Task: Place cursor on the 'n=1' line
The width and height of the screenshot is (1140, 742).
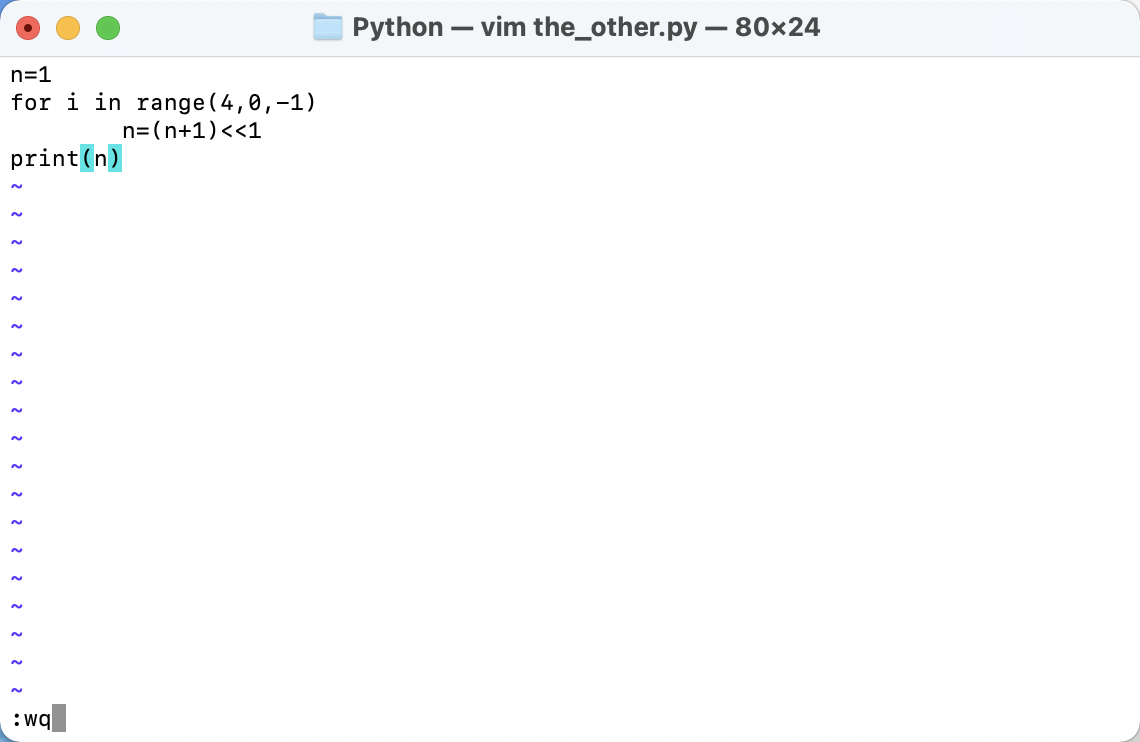Action: [x=31, y=74]
